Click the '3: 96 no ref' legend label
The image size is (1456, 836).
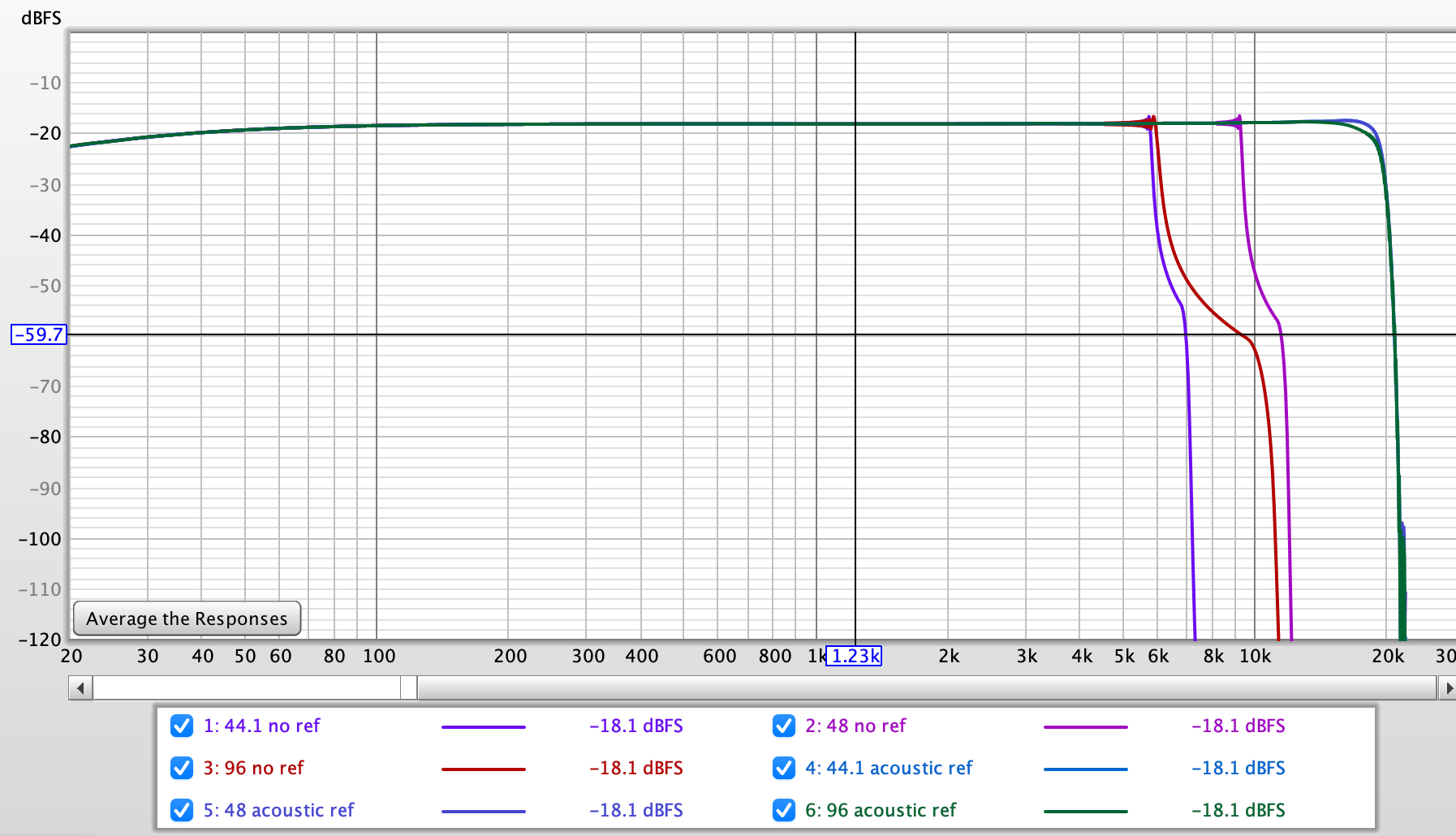[x=253, y=768]
